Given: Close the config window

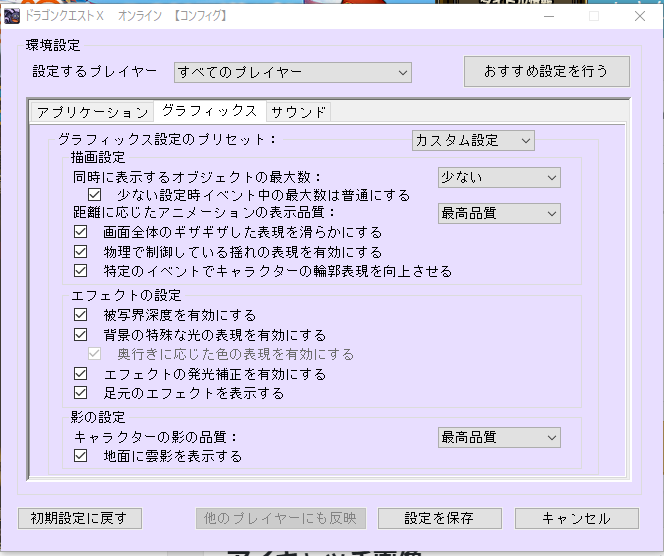Looking at the screenshot, I should (x=639, y=16).
